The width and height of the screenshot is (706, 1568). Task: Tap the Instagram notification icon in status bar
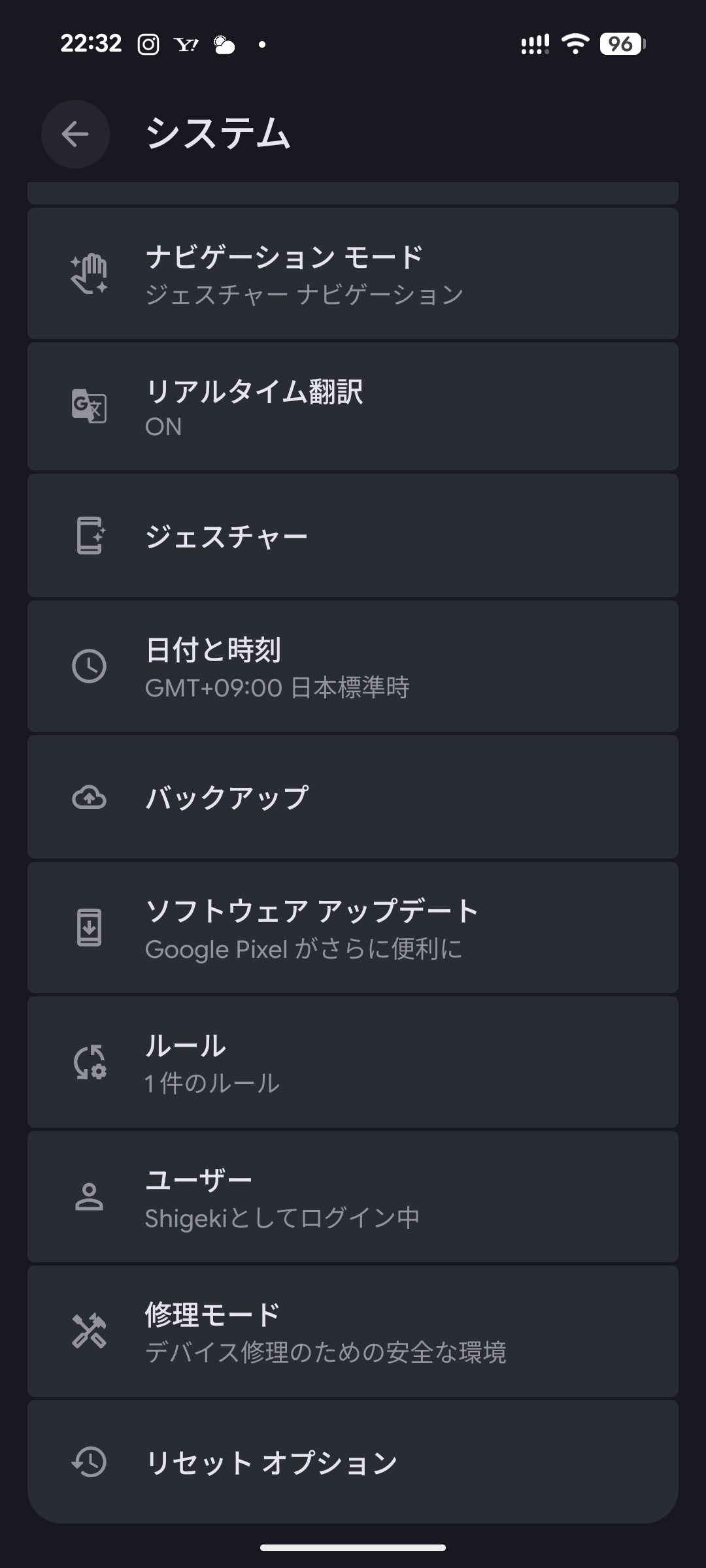click(148, 44)
